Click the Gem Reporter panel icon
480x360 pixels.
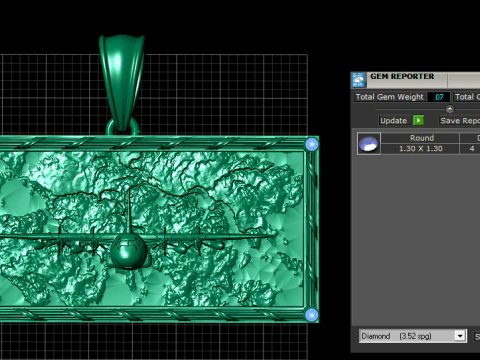[x=358, y=80]
